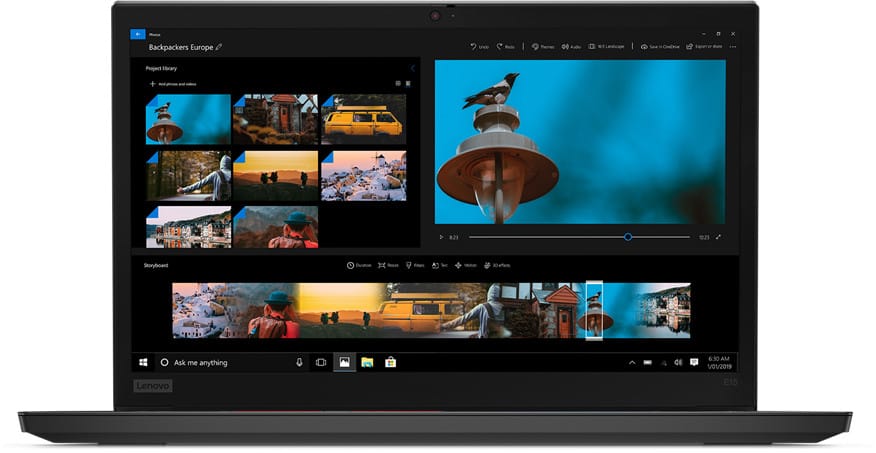Select the waterfront houses library thumbnail
This screenshot has width=876, height=453.
coord(188,227)
